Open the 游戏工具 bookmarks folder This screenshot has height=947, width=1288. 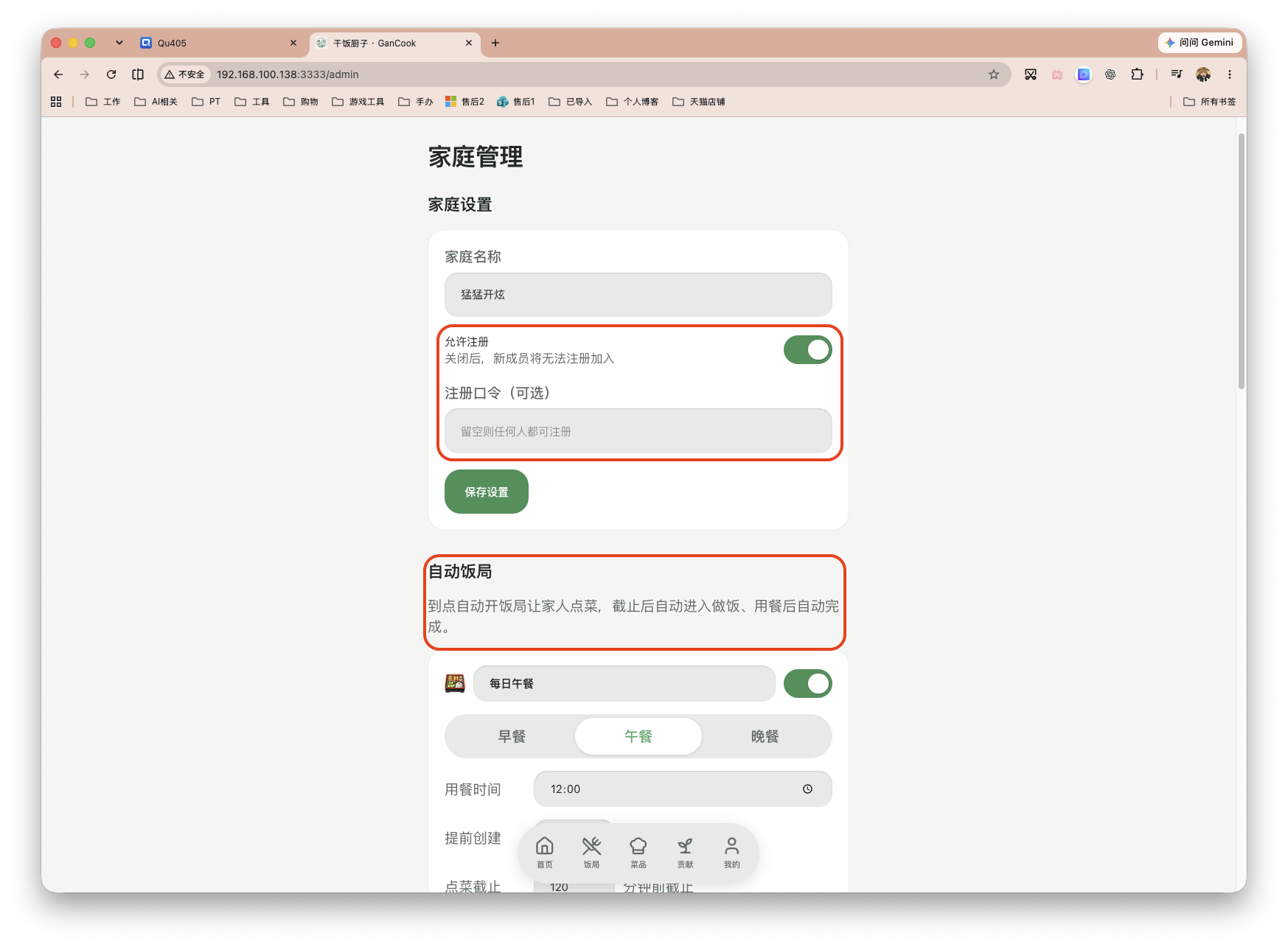pyautogui.click(x=358, y=102)
